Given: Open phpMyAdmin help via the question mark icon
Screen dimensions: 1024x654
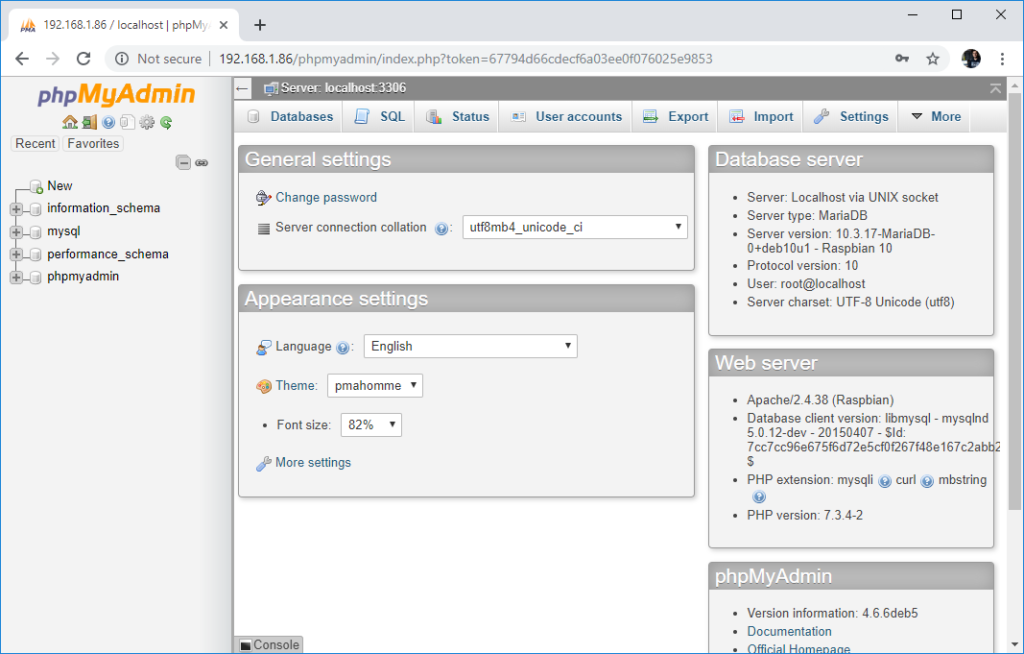Looking at the screenshot, I should tap(108, 122).
